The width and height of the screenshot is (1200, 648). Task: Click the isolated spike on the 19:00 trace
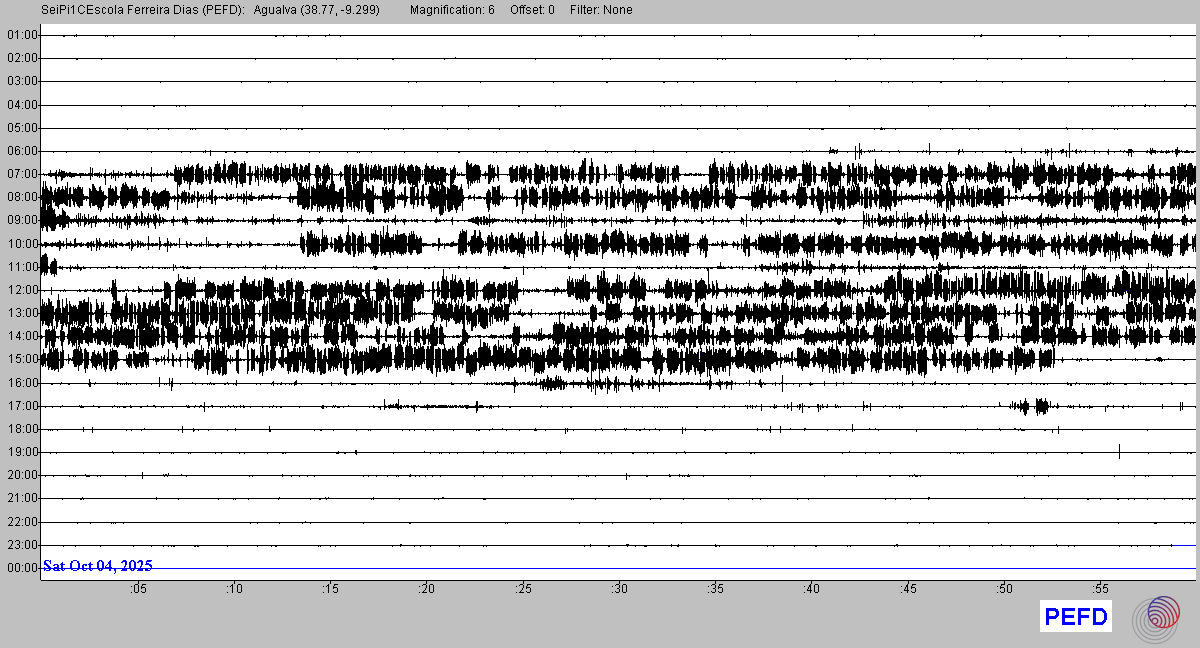(x=1119, y=451)
